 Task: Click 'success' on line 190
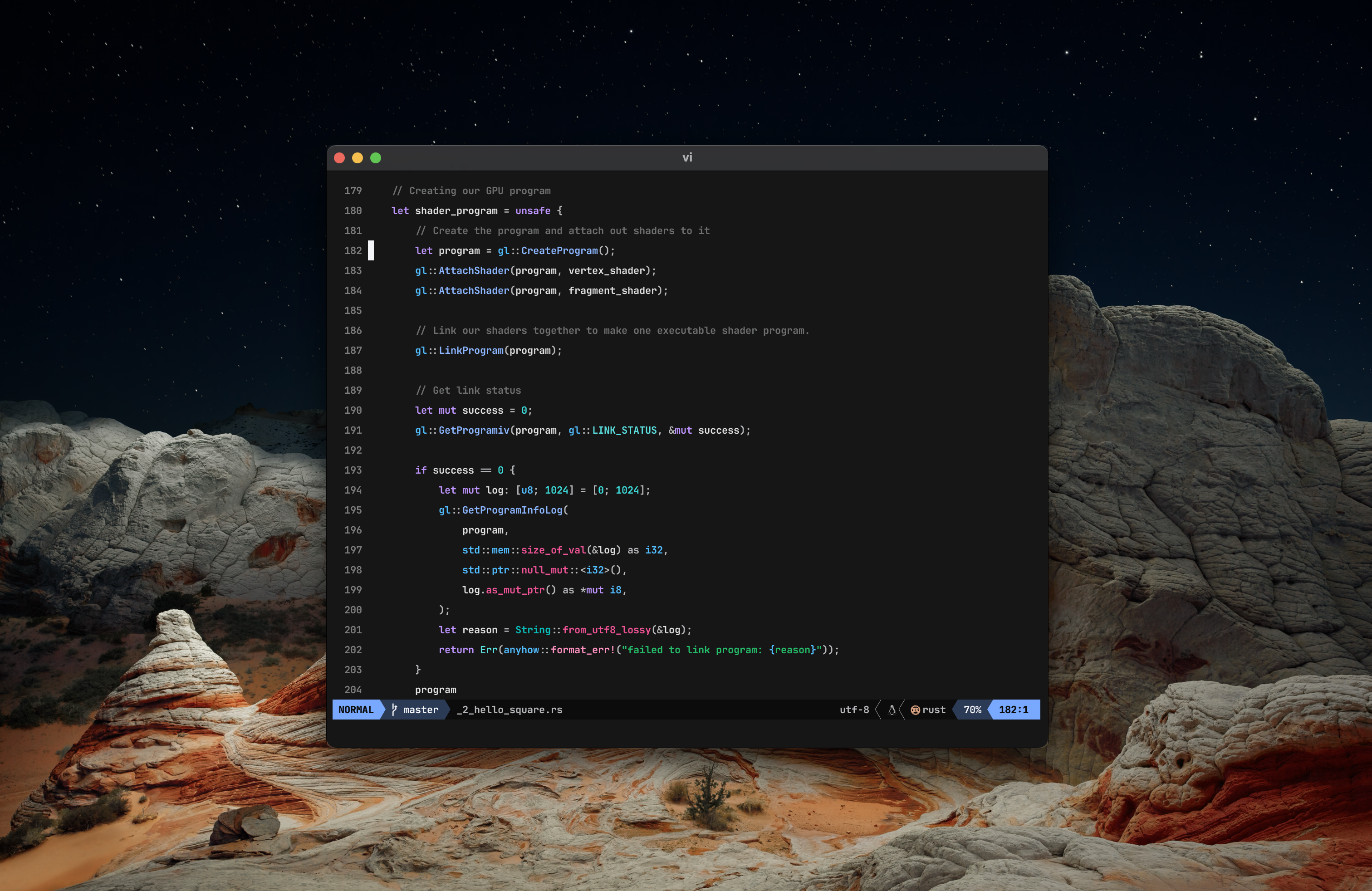(x=483, y=411)
